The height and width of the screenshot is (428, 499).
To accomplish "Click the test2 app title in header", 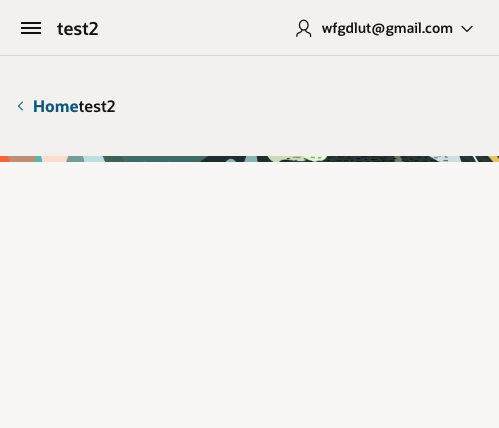I will click(78, 29).
